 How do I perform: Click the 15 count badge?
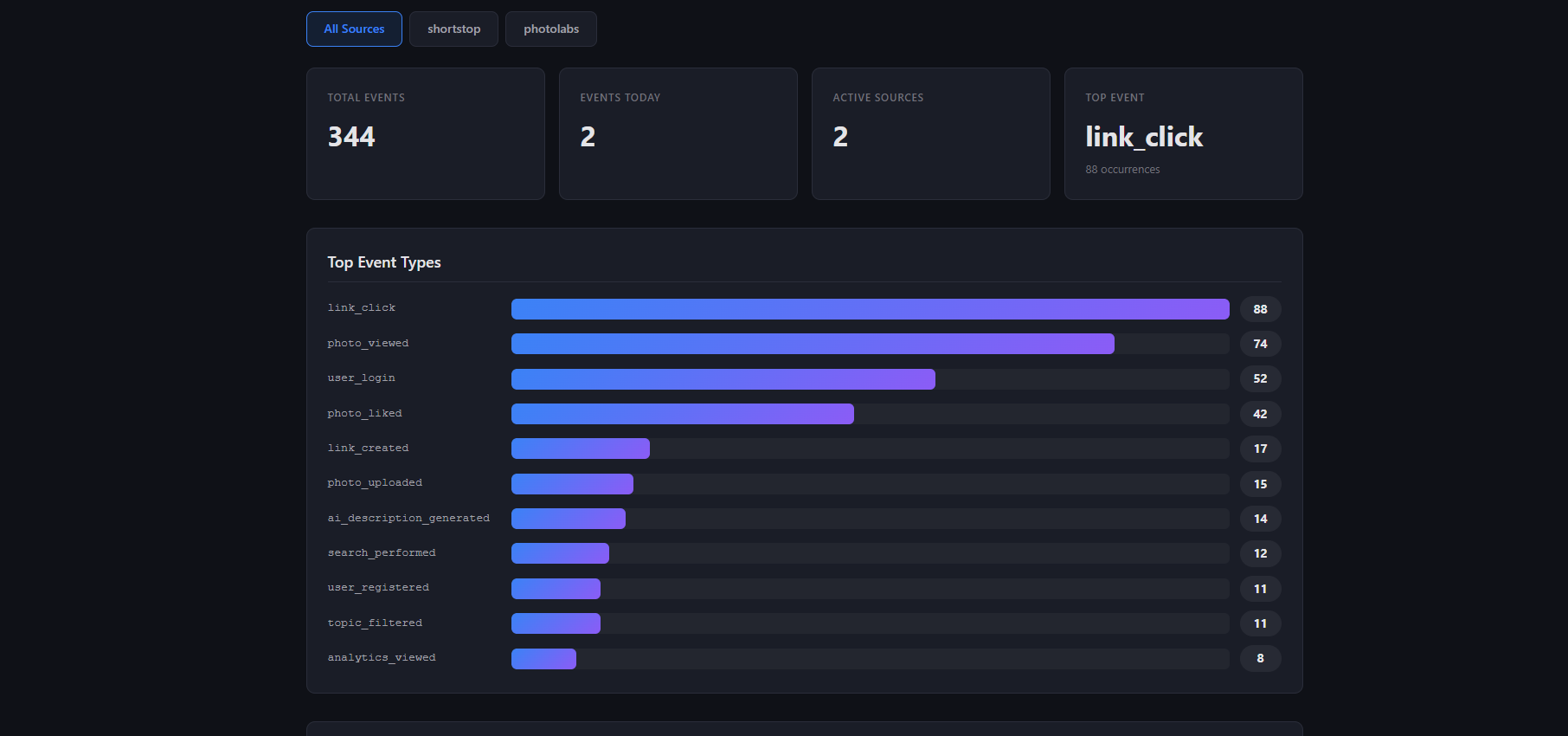pyautogui.click(x=1260, y=484)
